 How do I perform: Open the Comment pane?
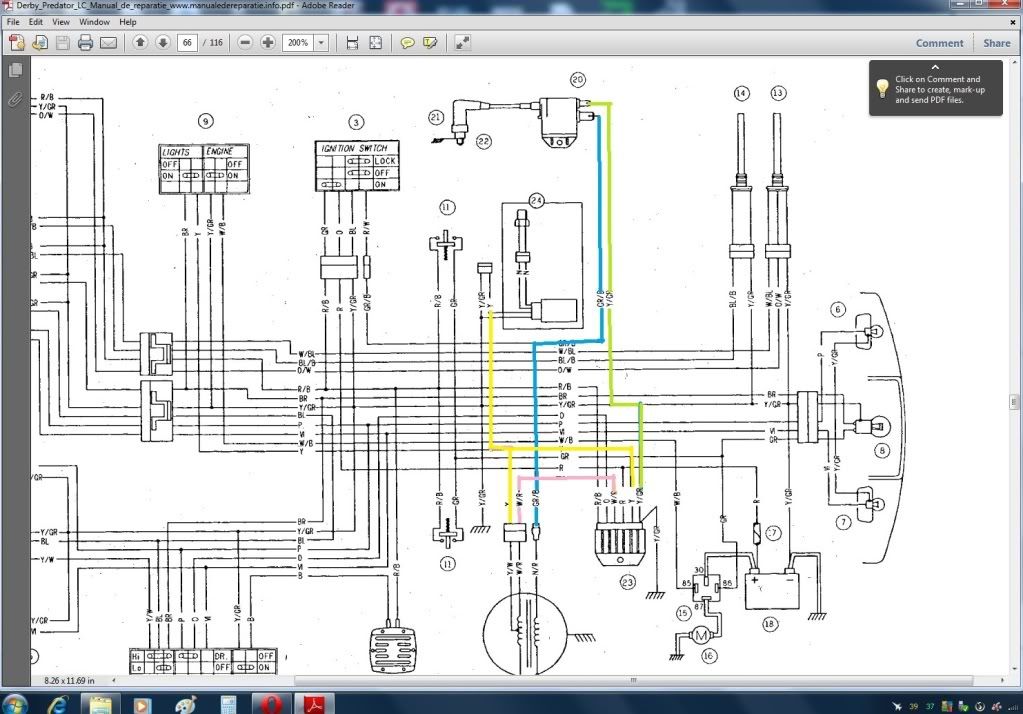pos(939,43)
